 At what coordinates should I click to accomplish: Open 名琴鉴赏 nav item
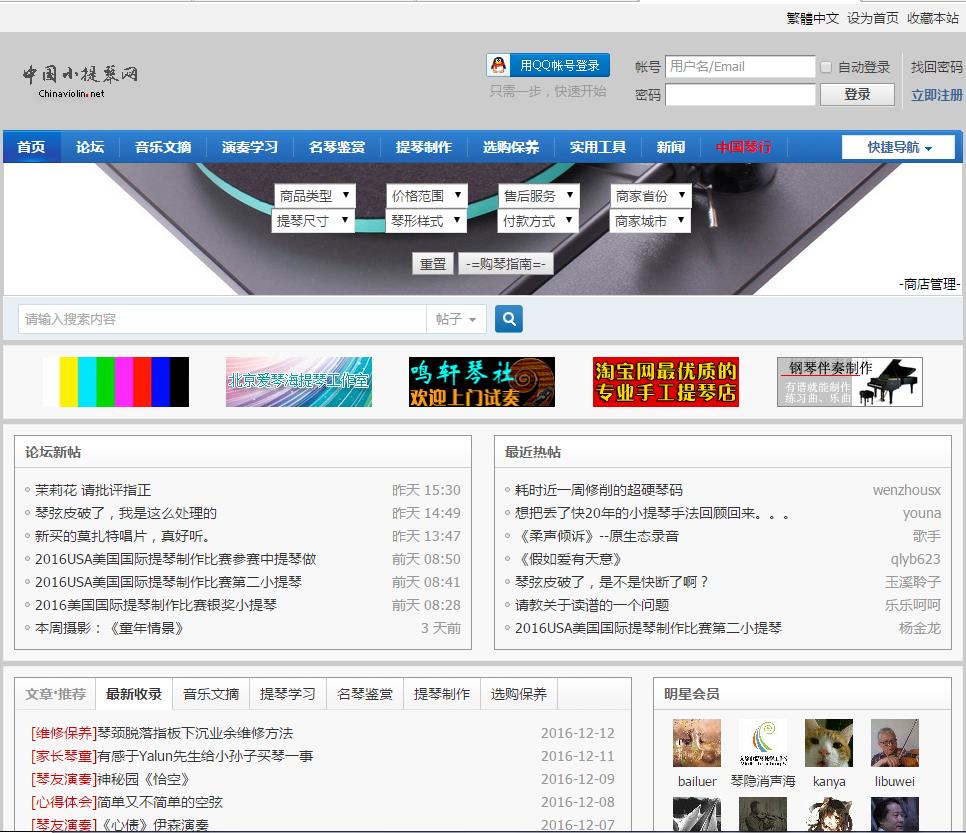337,147
